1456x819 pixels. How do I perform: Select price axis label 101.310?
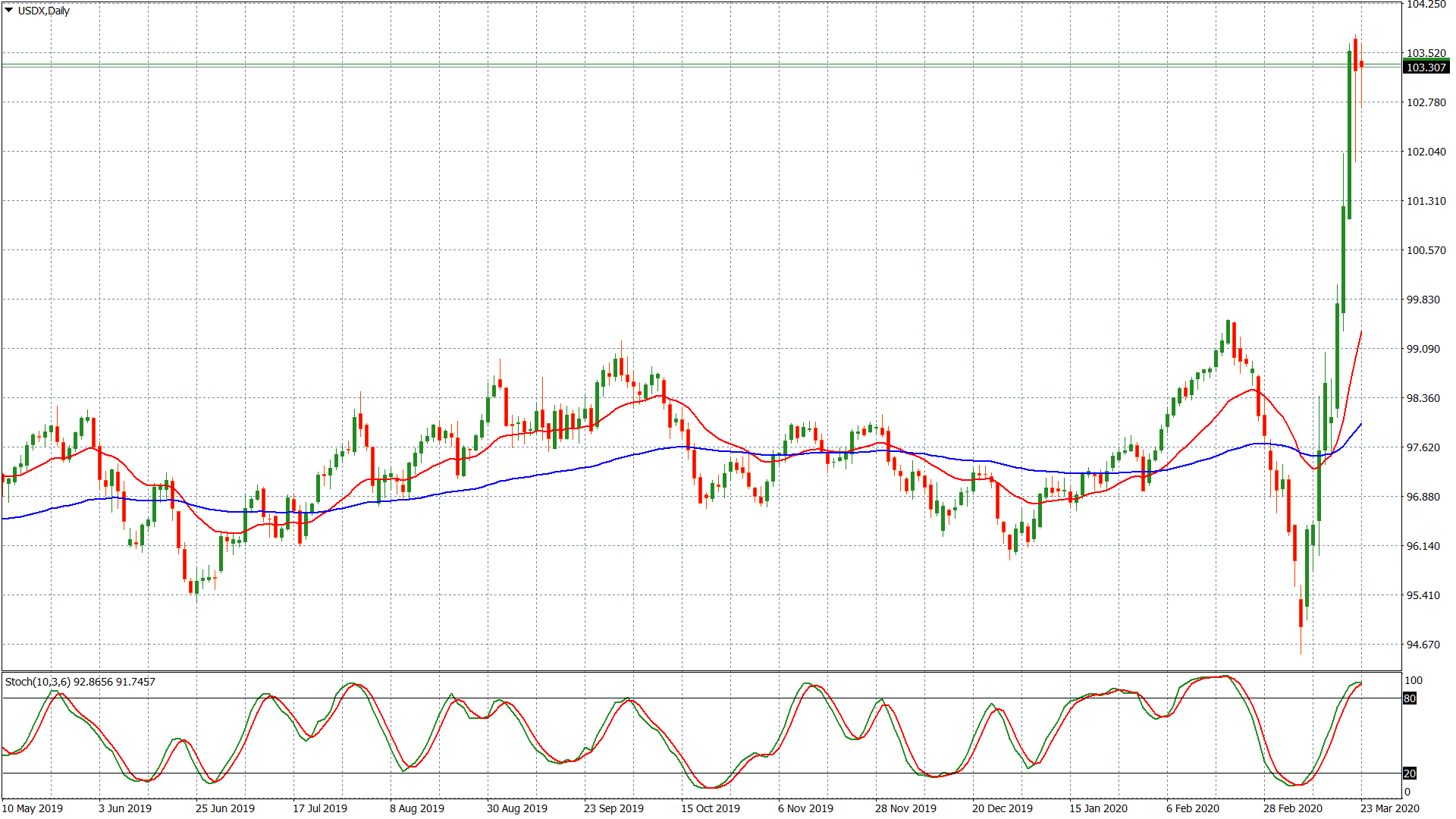pos(1426,201)
